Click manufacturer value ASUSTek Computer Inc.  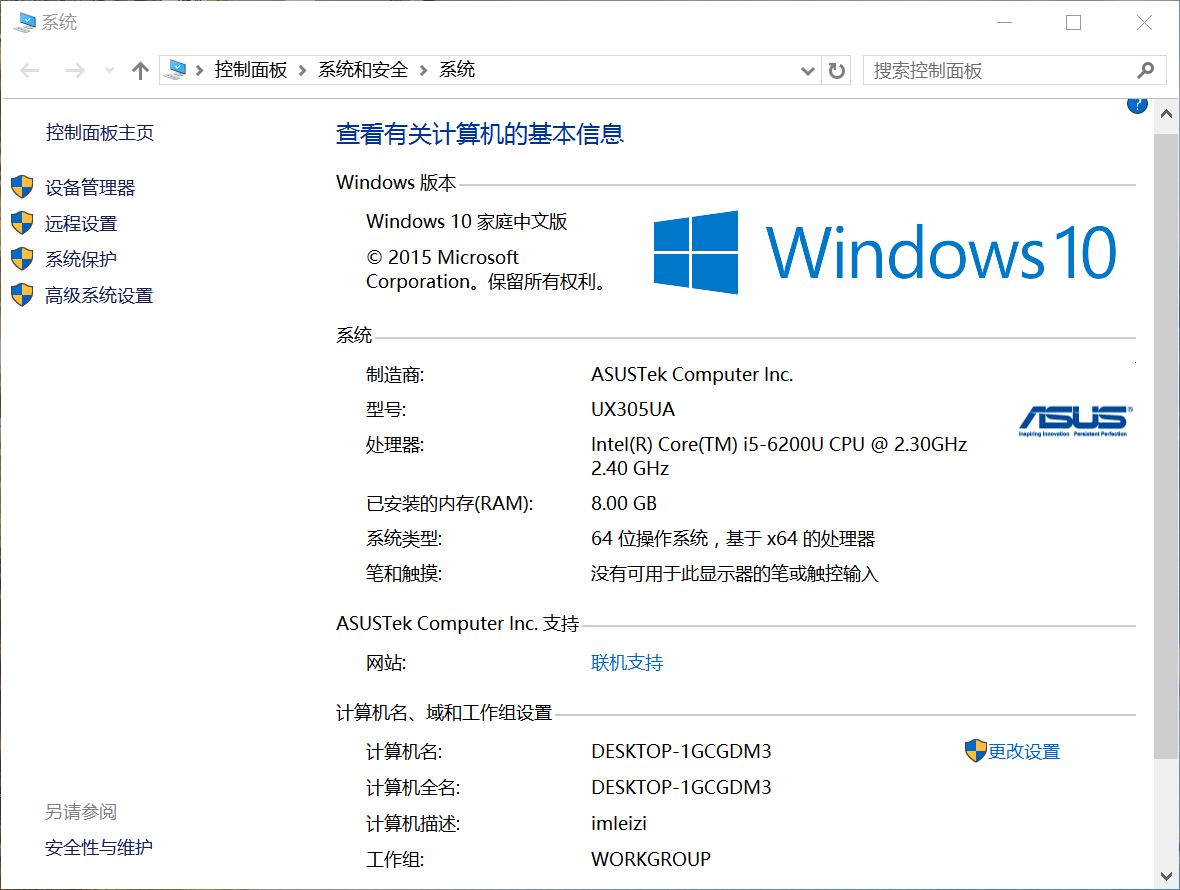point(692,375)
